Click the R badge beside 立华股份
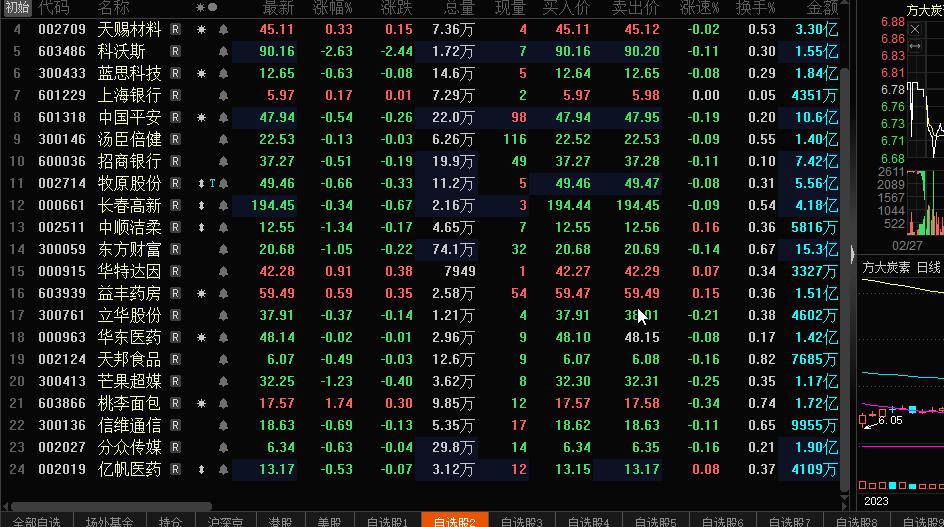Image resolution: width=944 pixels, height=527 pixels. tap(175, 316)
